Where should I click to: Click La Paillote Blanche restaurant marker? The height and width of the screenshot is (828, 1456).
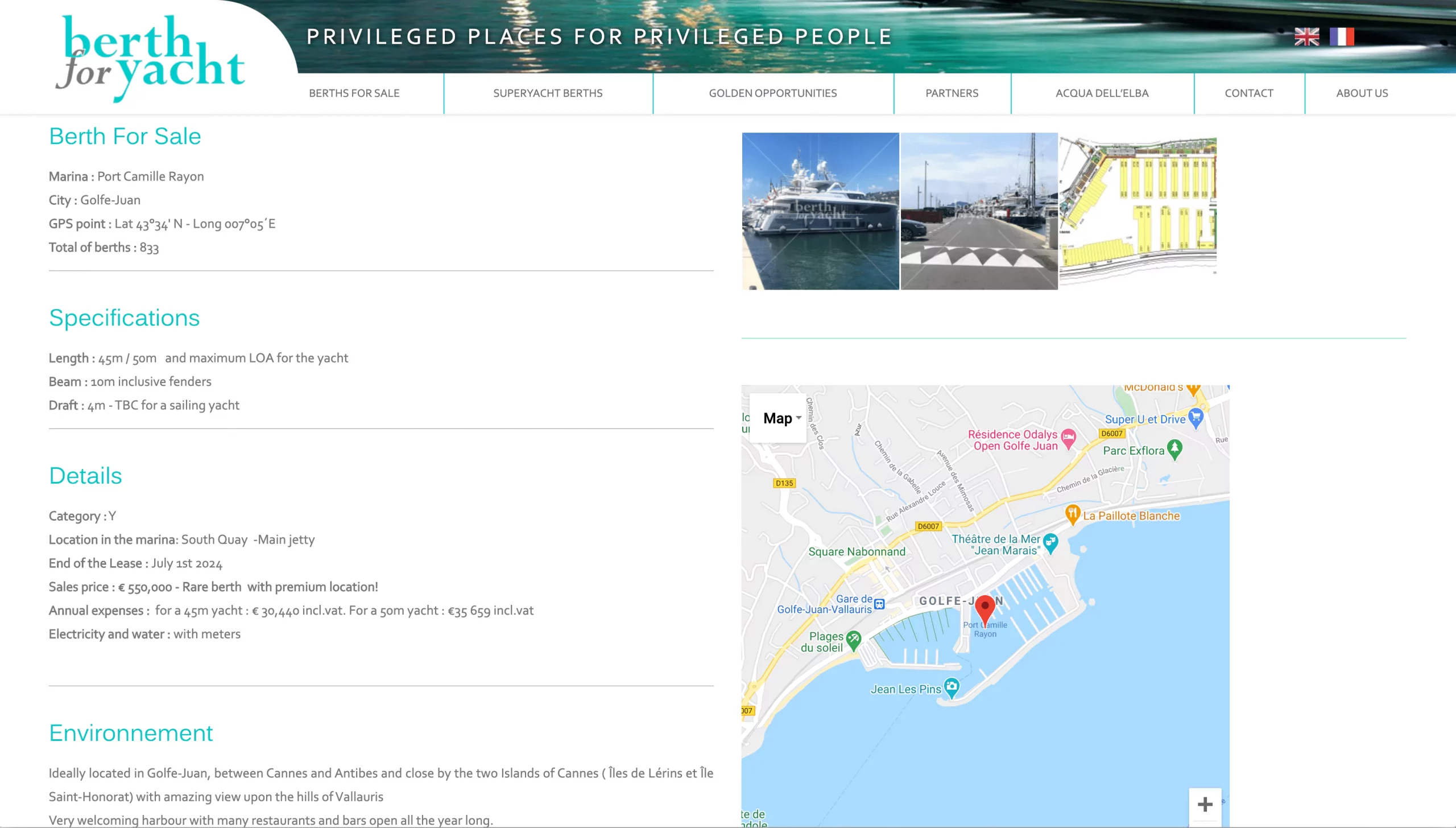(1072, 514)
